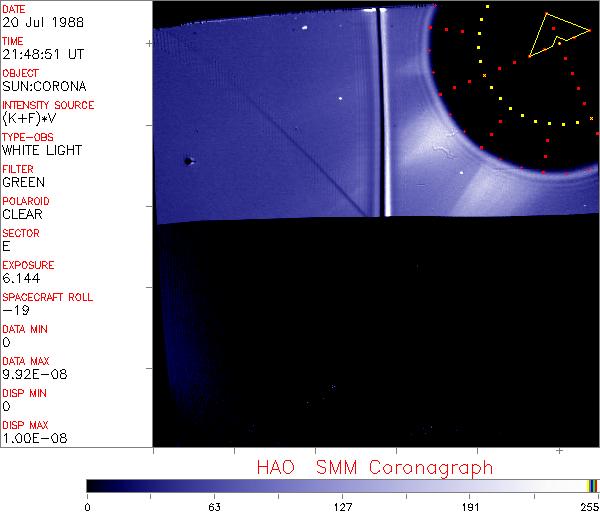Click the plus marker near top-left of image
Image resolution: width=600 pixels, height=512 pixels.
click(150, 44)
